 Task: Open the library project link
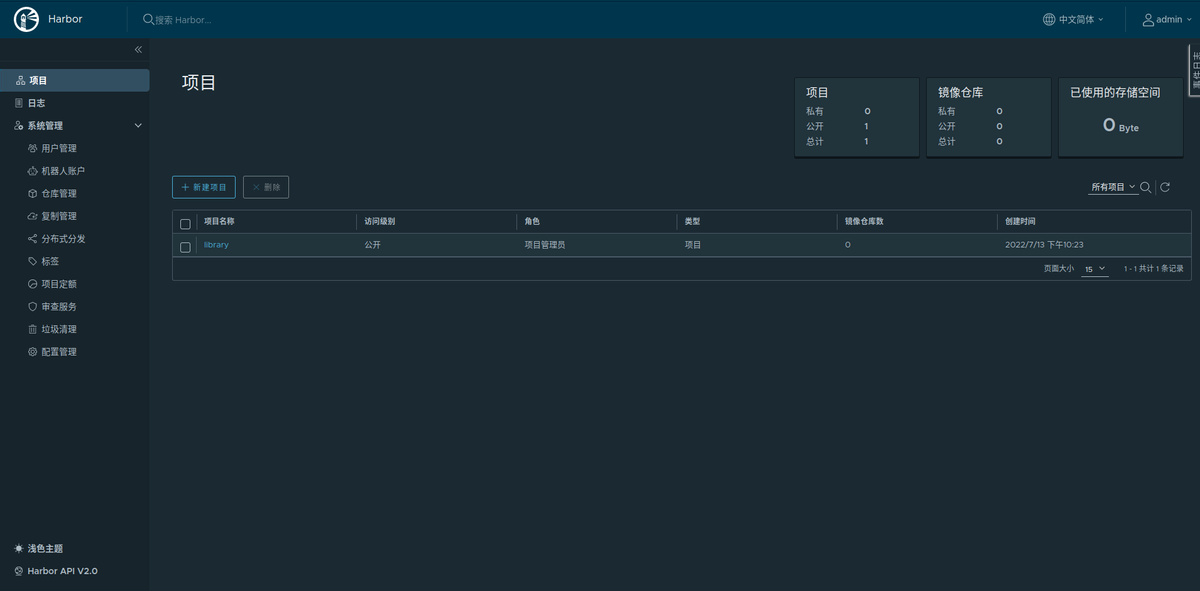[216, 245]
